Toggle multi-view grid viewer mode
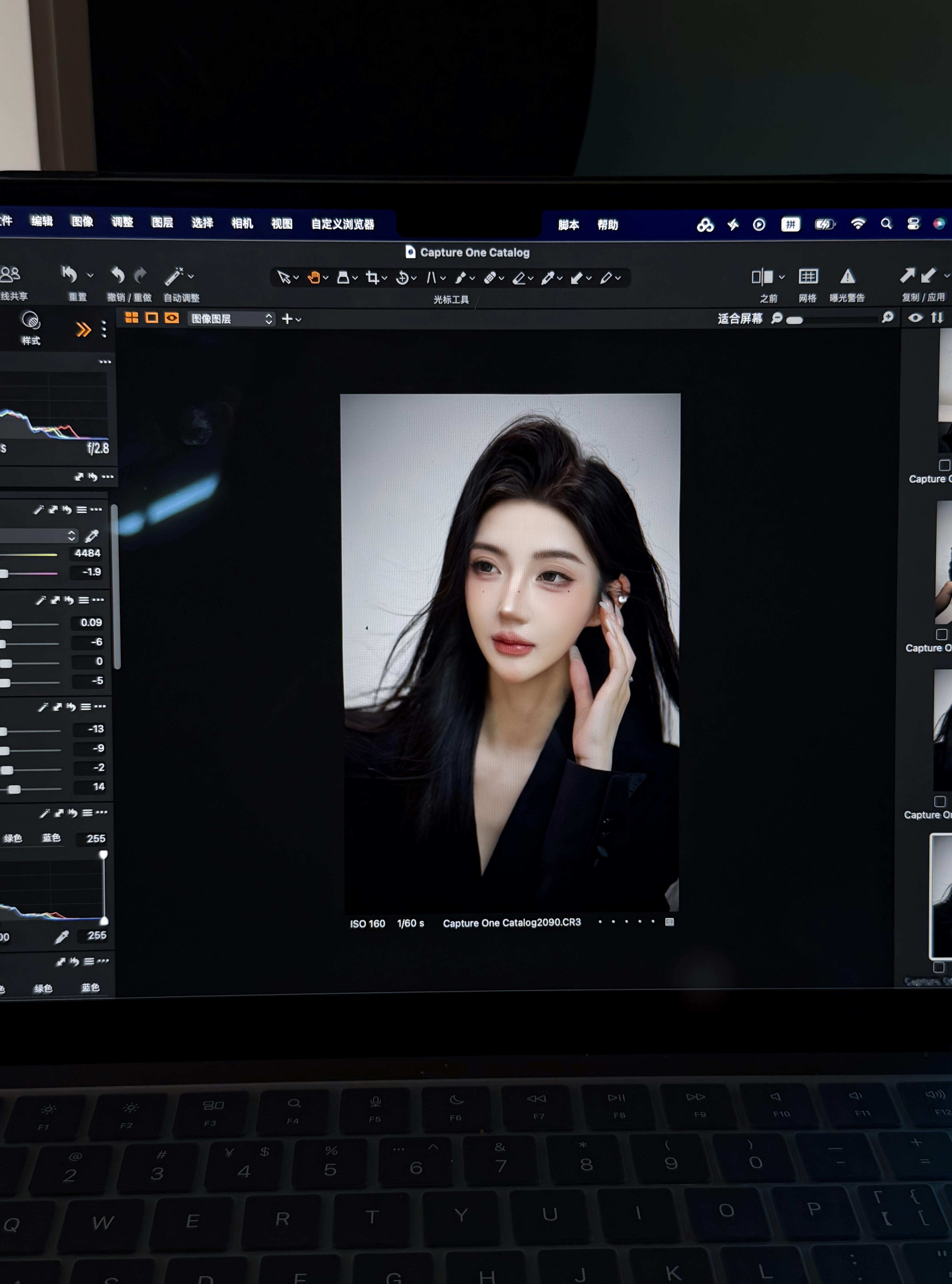Image resolution: width=952 pixels, height=1284 pixels. (131, 318)
